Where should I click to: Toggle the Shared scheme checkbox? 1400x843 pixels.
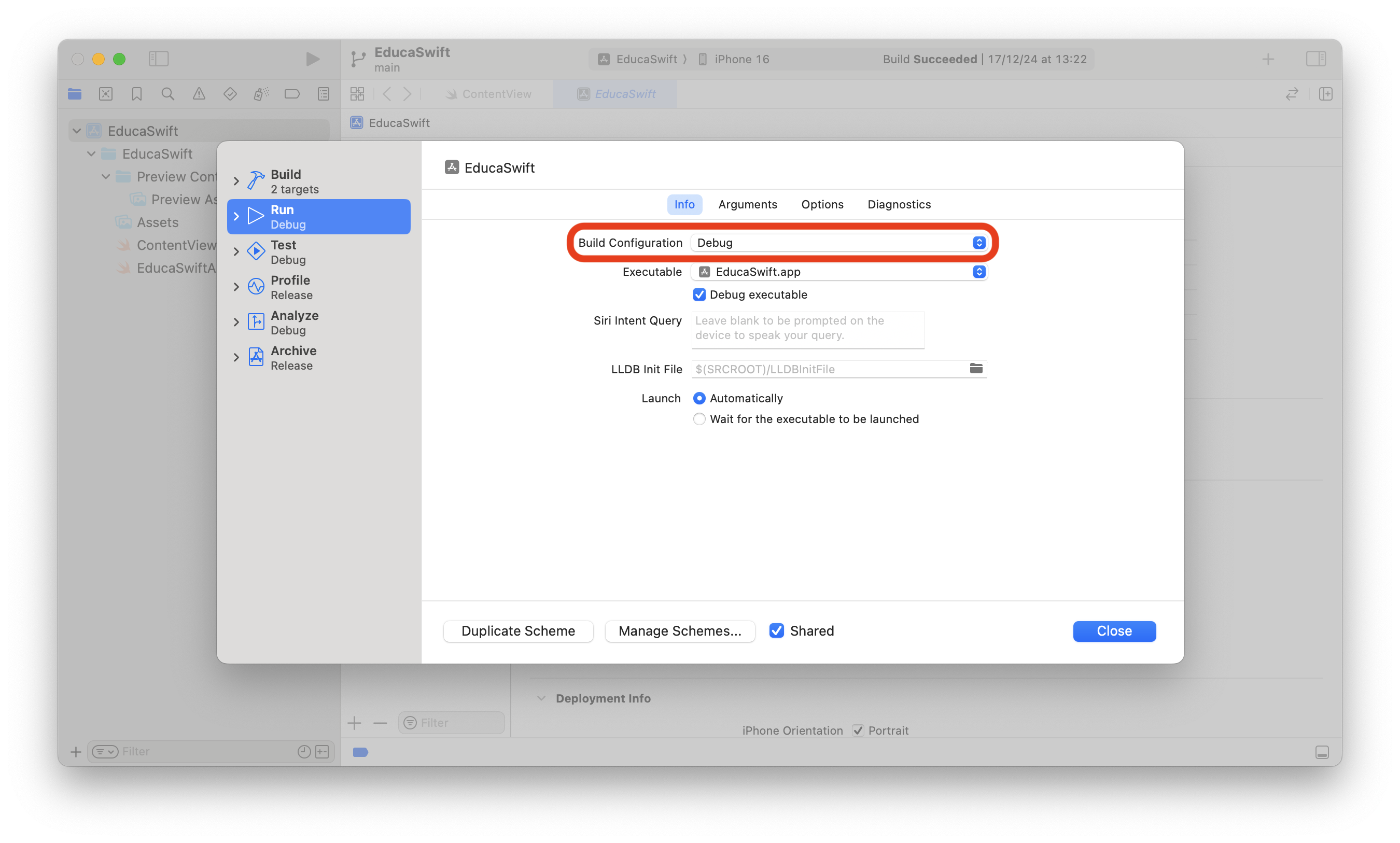[776, 630]
